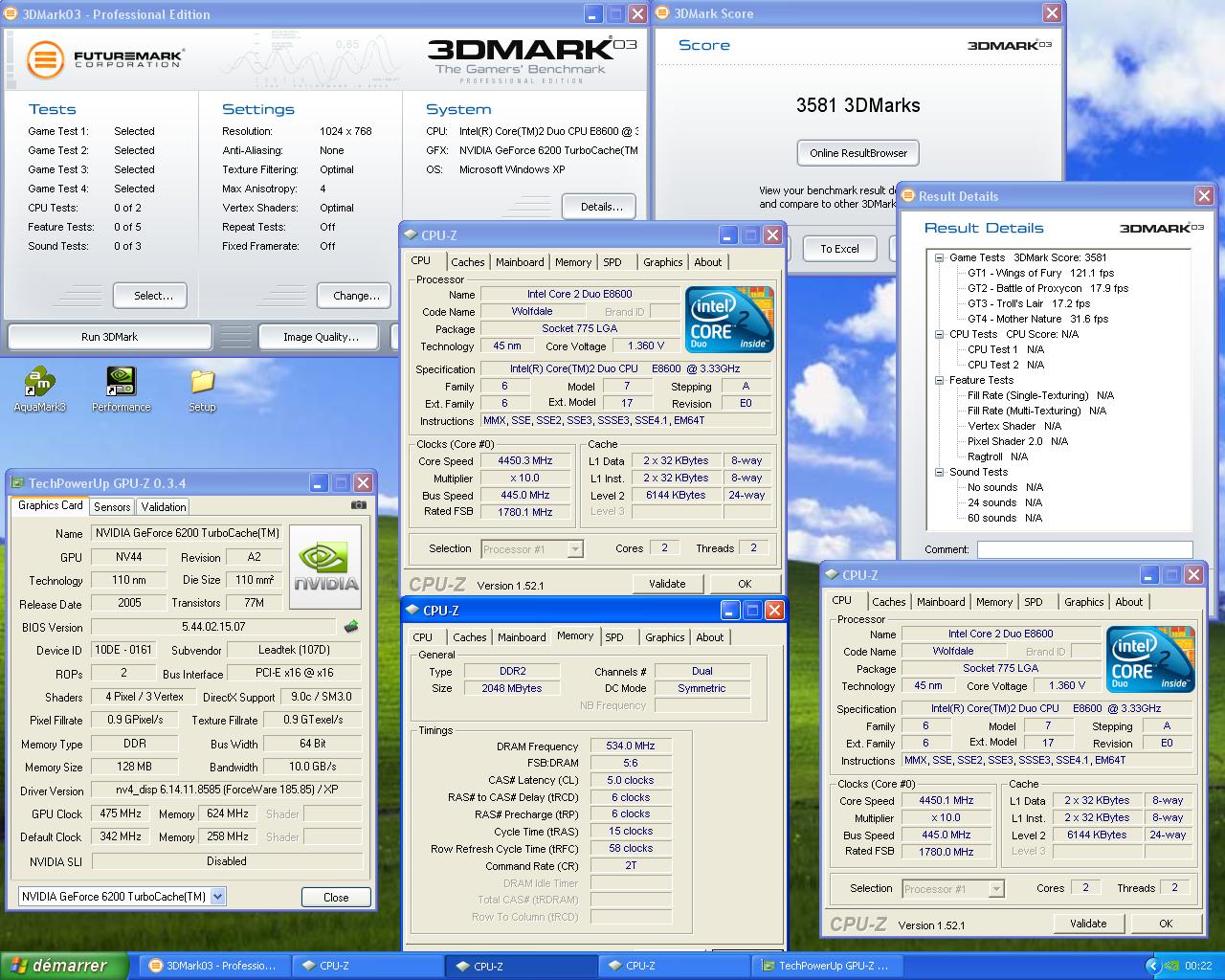Select GT3 - Troll's Lair result row
Image resolution: width=1225 pixels, height=980 pixels.
coord(1029,303)
